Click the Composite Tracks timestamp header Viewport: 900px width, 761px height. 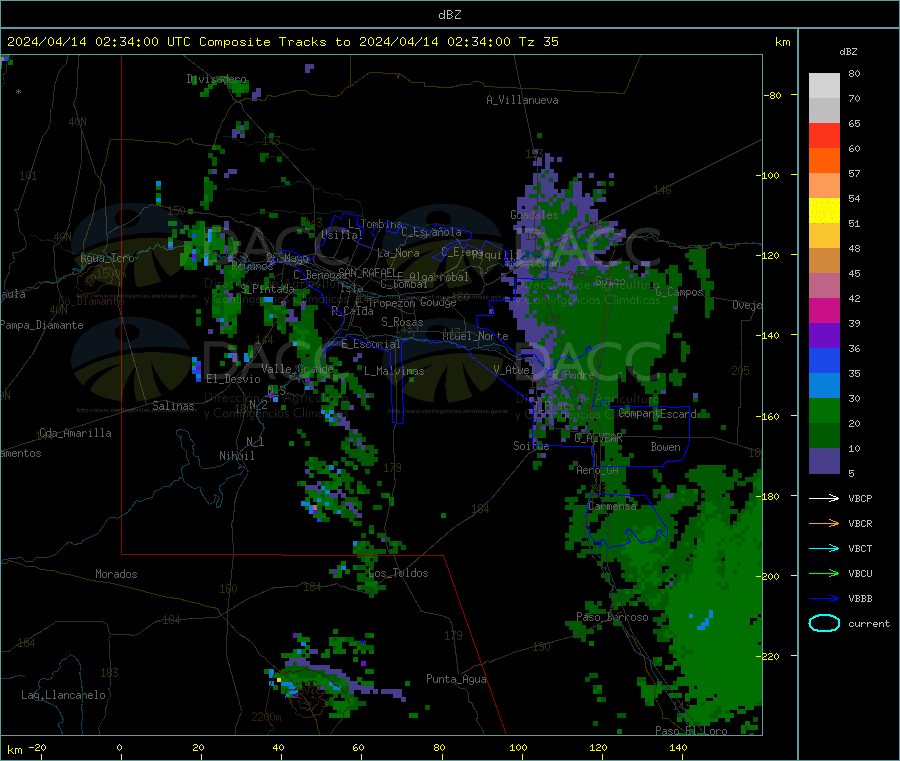coord(283,42)
